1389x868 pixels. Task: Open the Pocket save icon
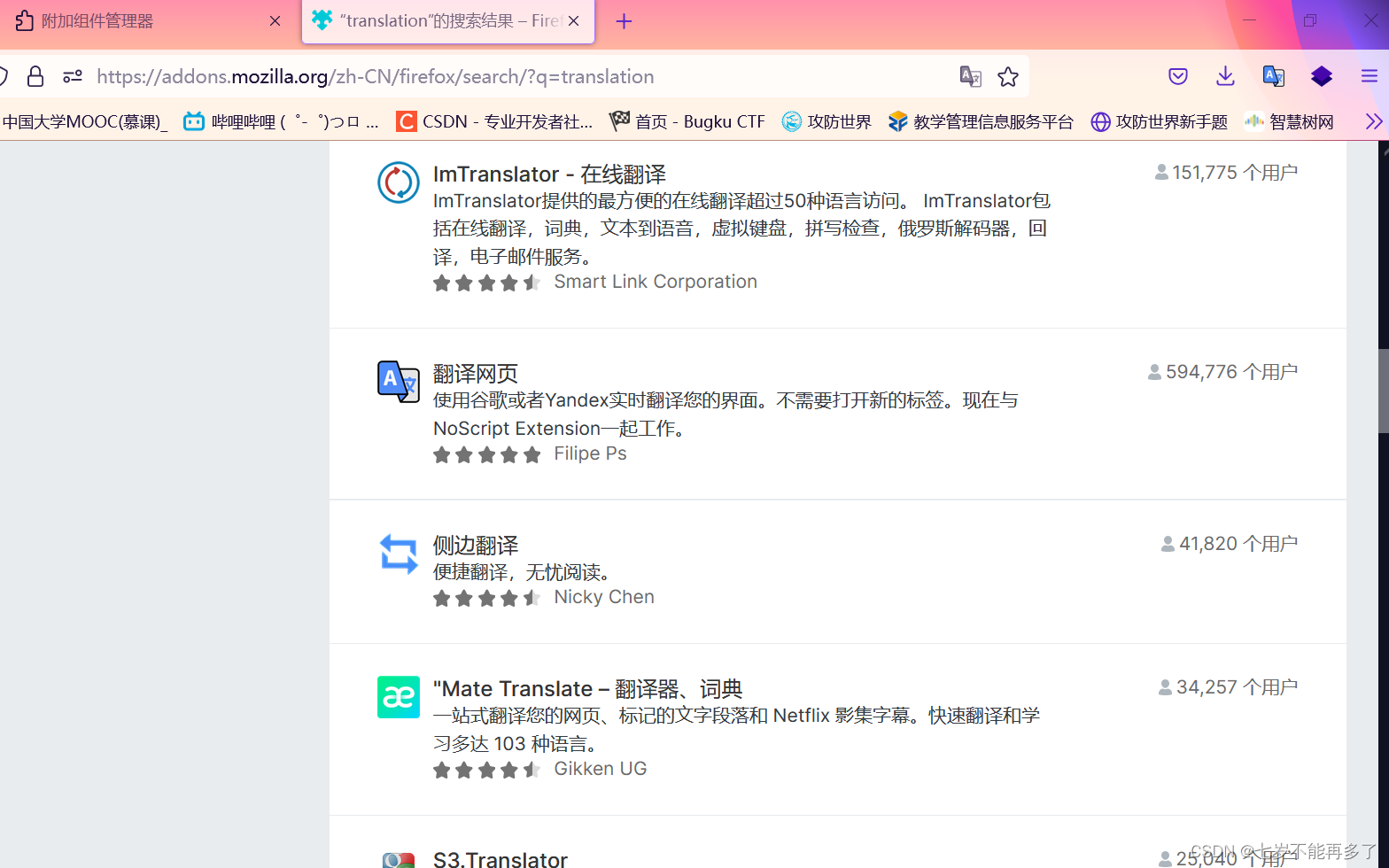point(1178,77)
